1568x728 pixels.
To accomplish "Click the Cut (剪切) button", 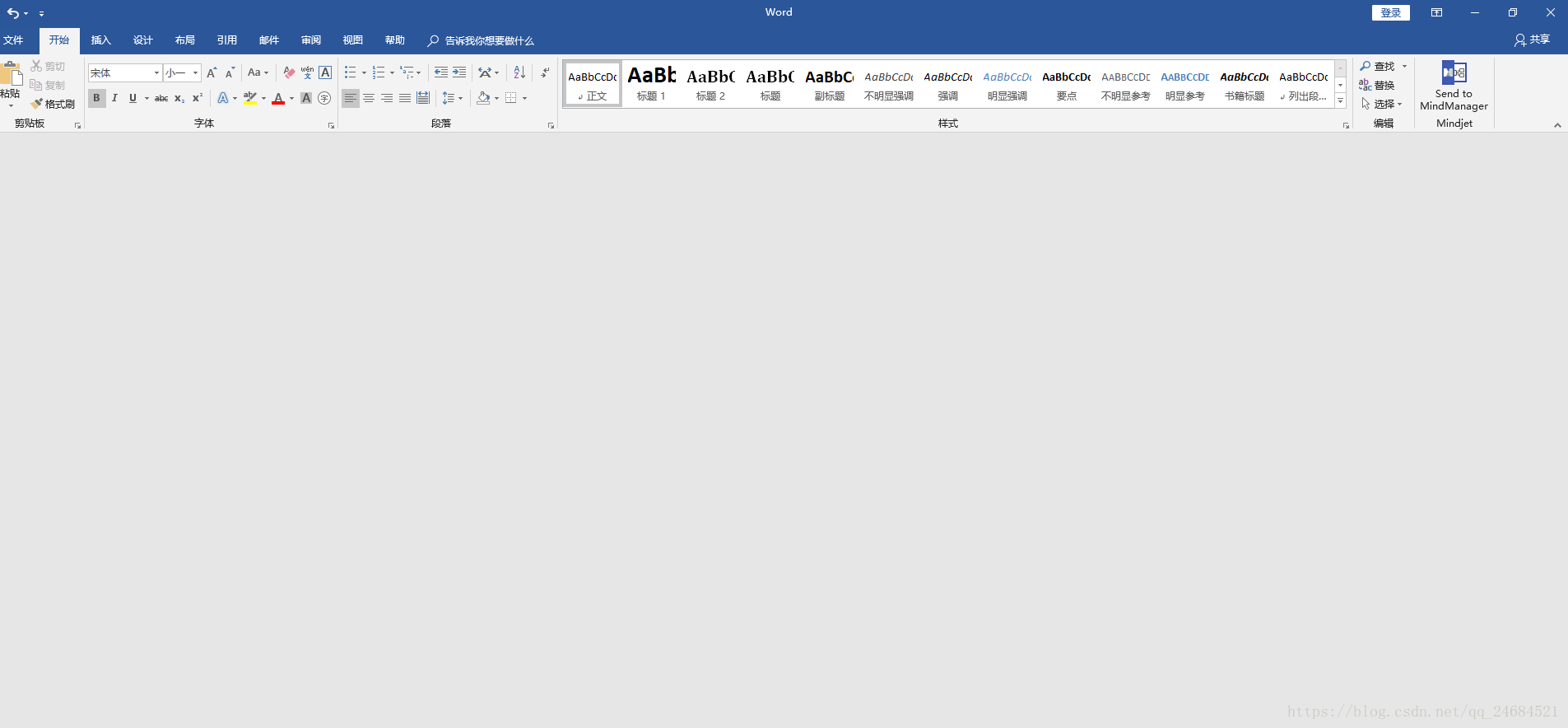I will 48,66.
